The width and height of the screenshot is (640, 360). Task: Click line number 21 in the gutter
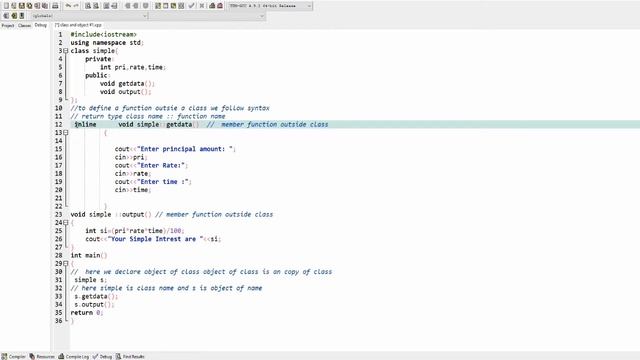click(x=59, y=198)
